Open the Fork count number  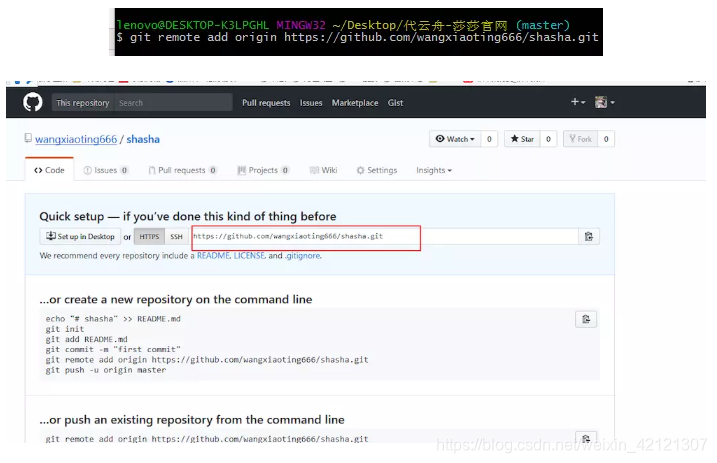[x=606, y=139]
